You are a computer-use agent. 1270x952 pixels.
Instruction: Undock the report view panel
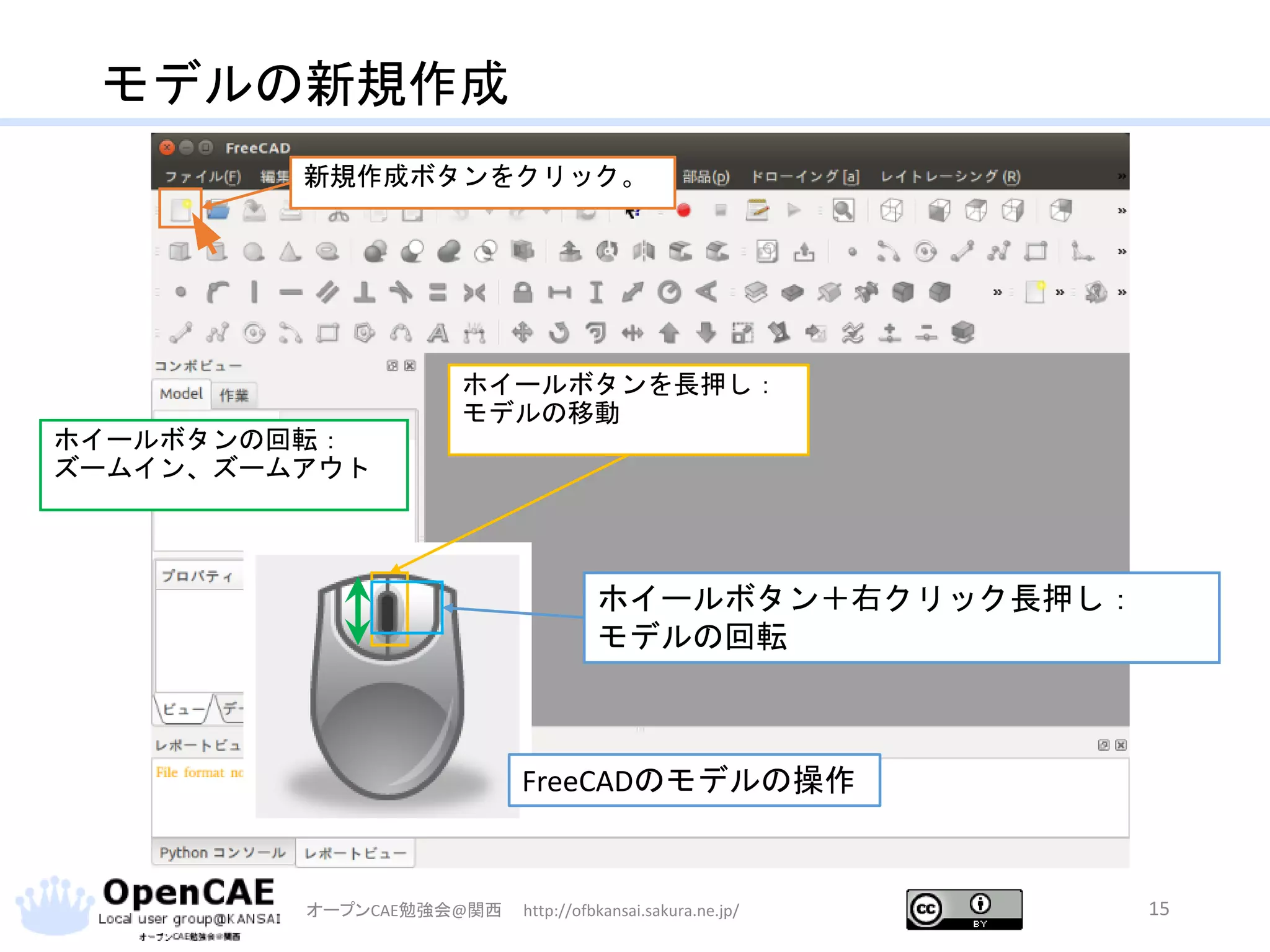click(1103, 745)
